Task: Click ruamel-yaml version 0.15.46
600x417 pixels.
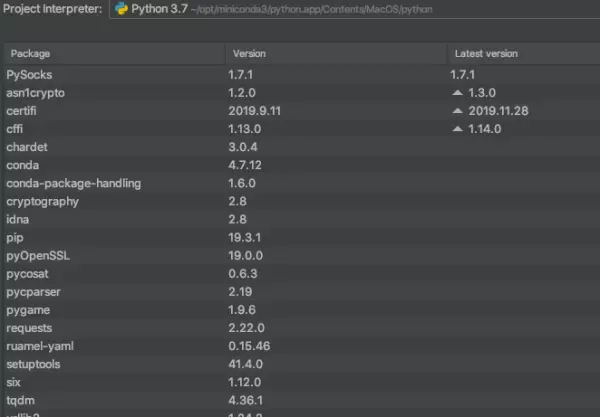Action: pos(249,346)
